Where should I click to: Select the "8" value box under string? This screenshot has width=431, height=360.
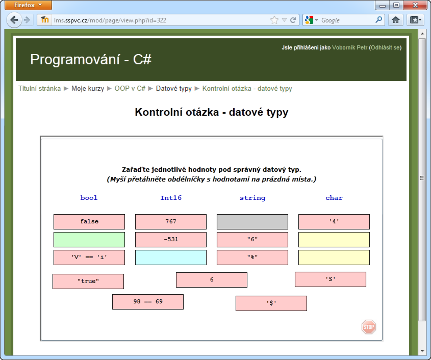click(252, 258)
